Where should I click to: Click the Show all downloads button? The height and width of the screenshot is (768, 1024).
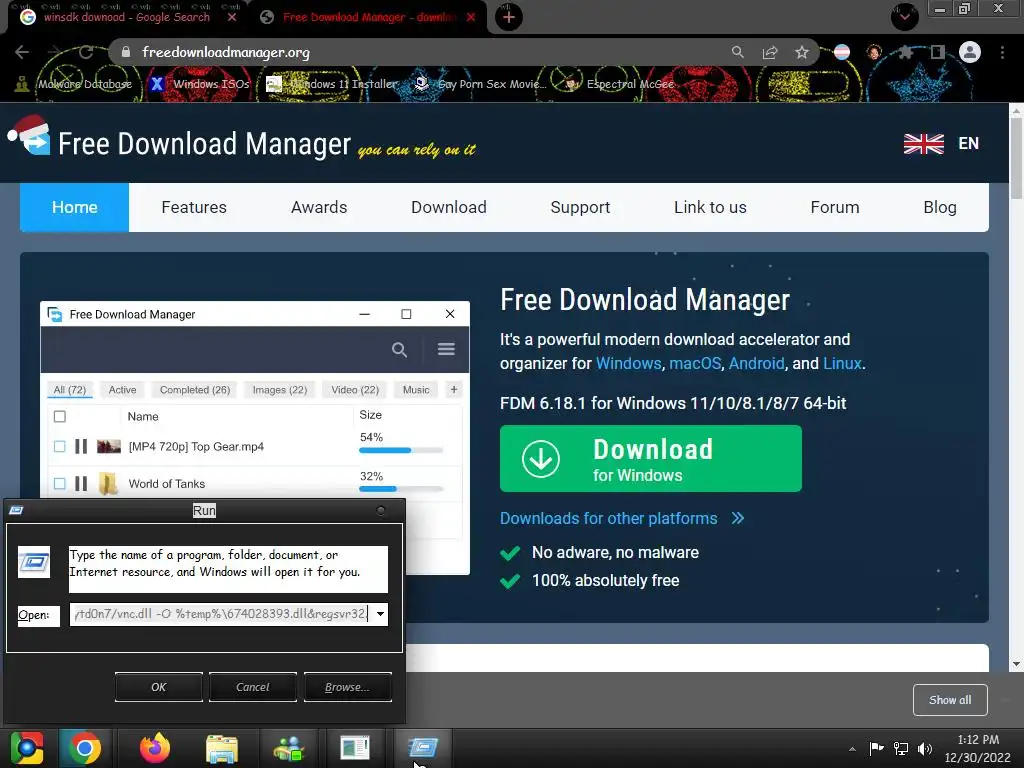[950, 700]
